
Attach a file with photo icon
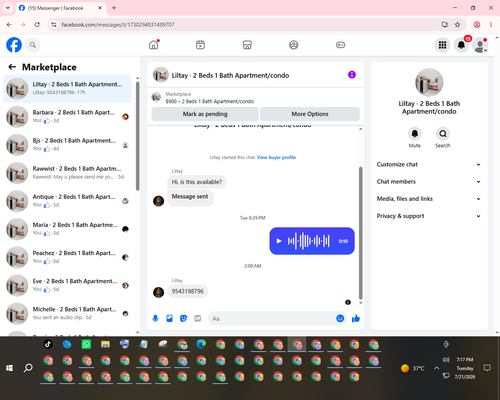click(169, 318)
